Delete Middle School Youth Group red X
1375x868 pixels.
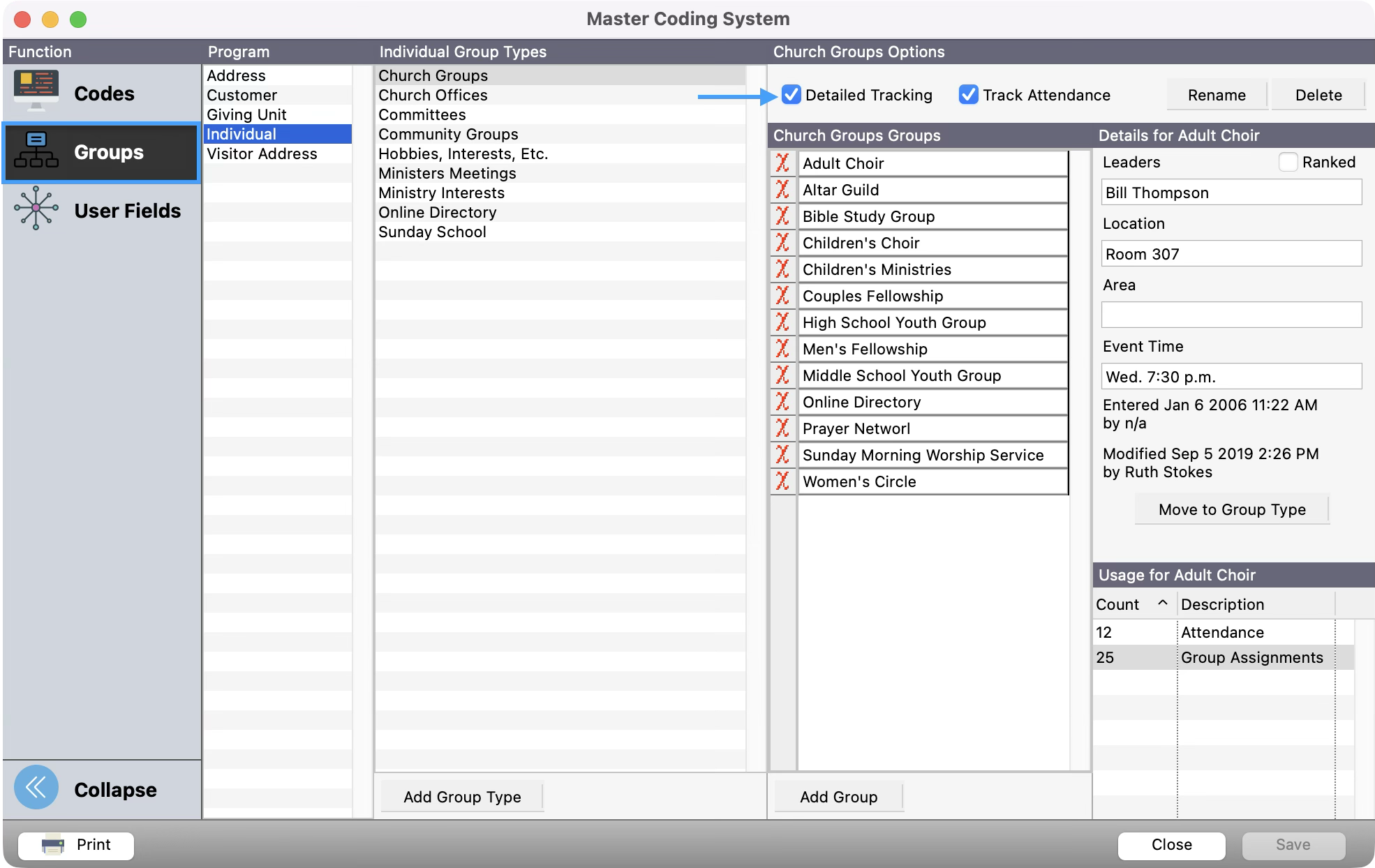[x=783, y=375]
